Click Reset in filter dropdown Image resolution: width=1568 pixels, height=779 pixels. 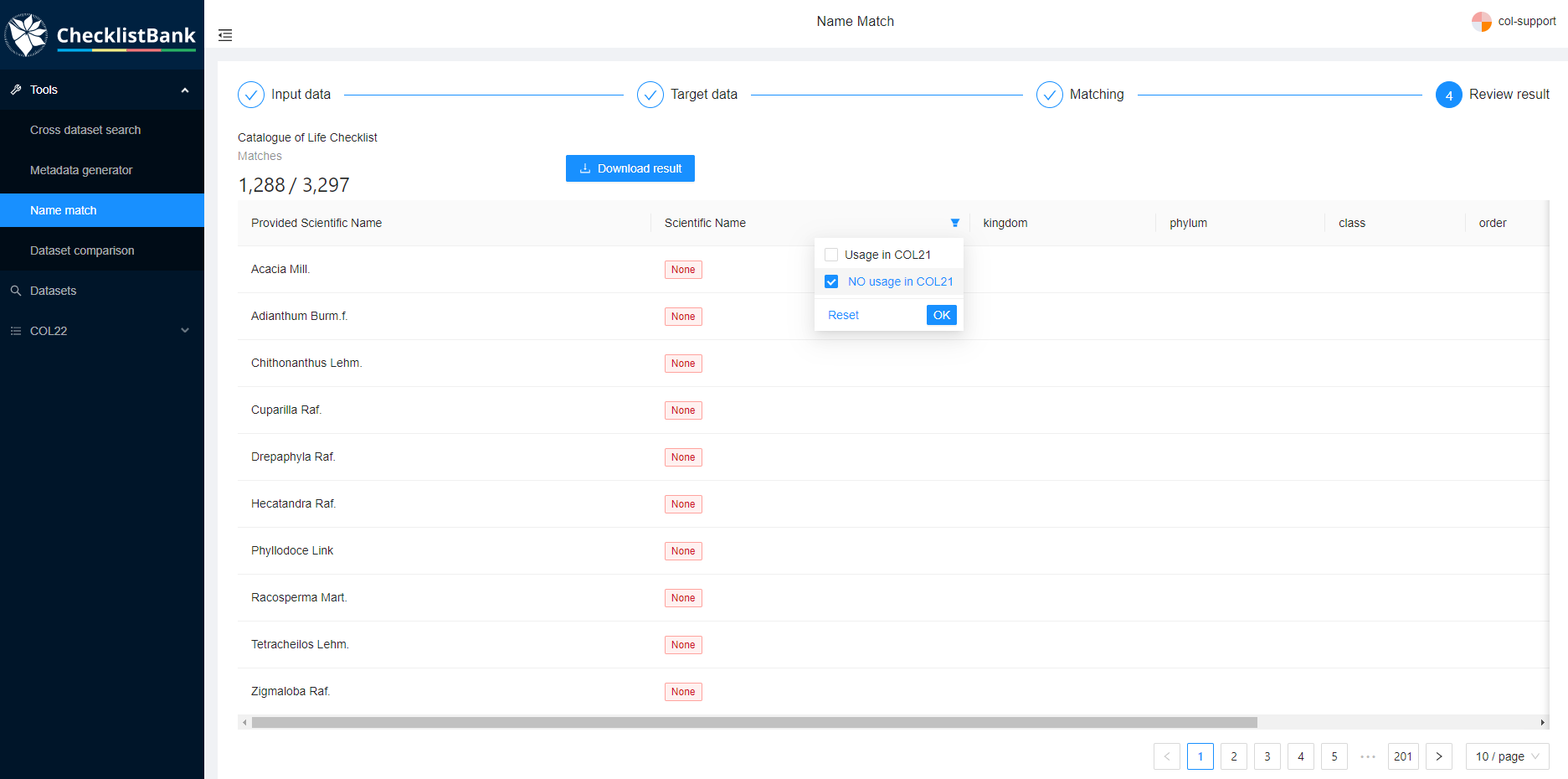tap(843, 315)
